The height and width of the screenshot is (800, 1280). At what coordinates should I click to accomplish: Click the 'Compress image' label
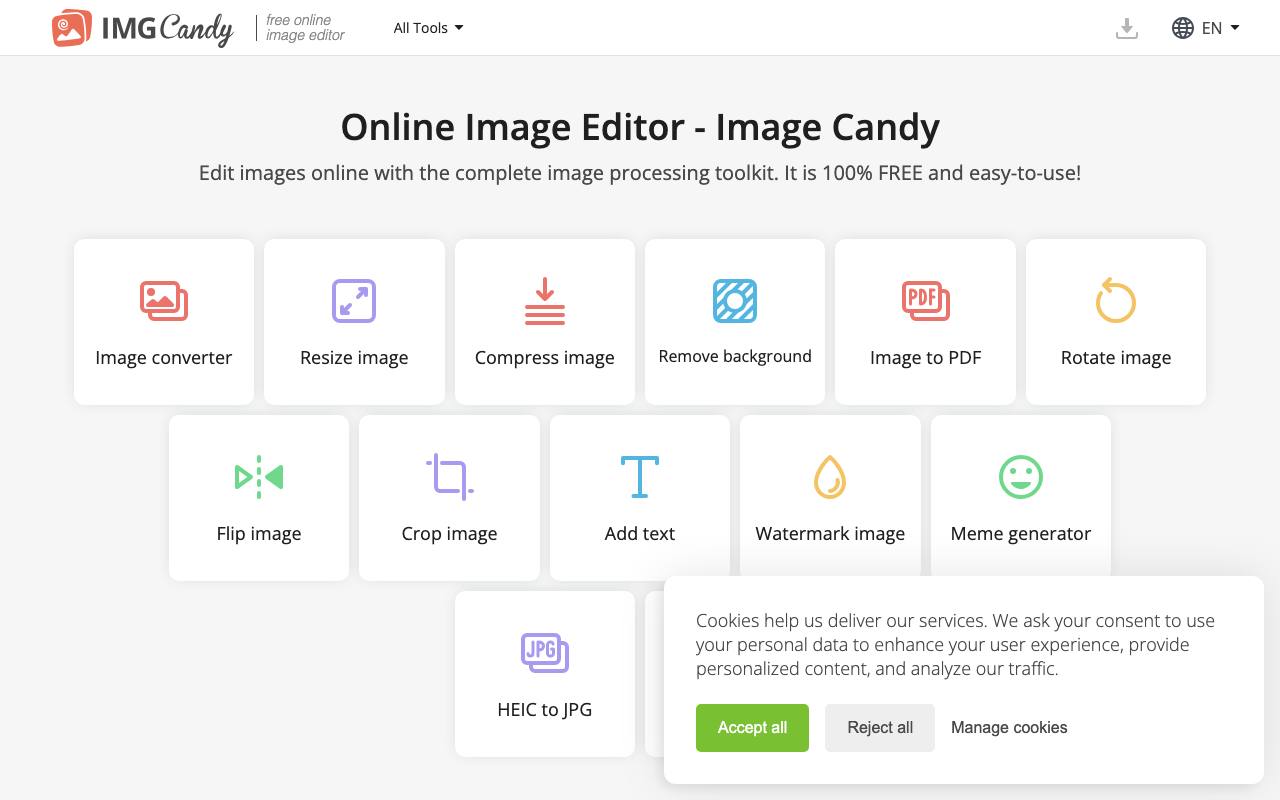[545, 358]
